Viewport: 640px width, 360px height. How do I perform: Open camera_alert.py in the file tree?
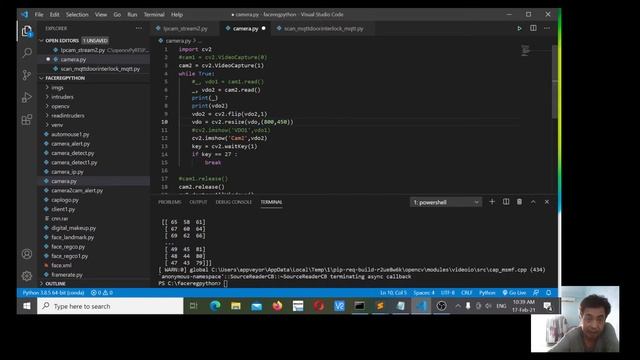[70, 144]
